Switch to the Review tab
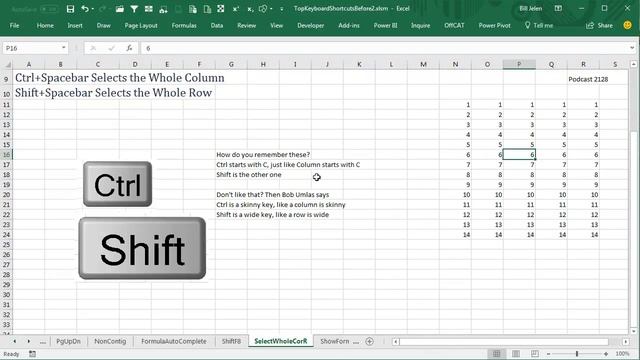Viewport: 640px width, 360px height. (247, 25)
